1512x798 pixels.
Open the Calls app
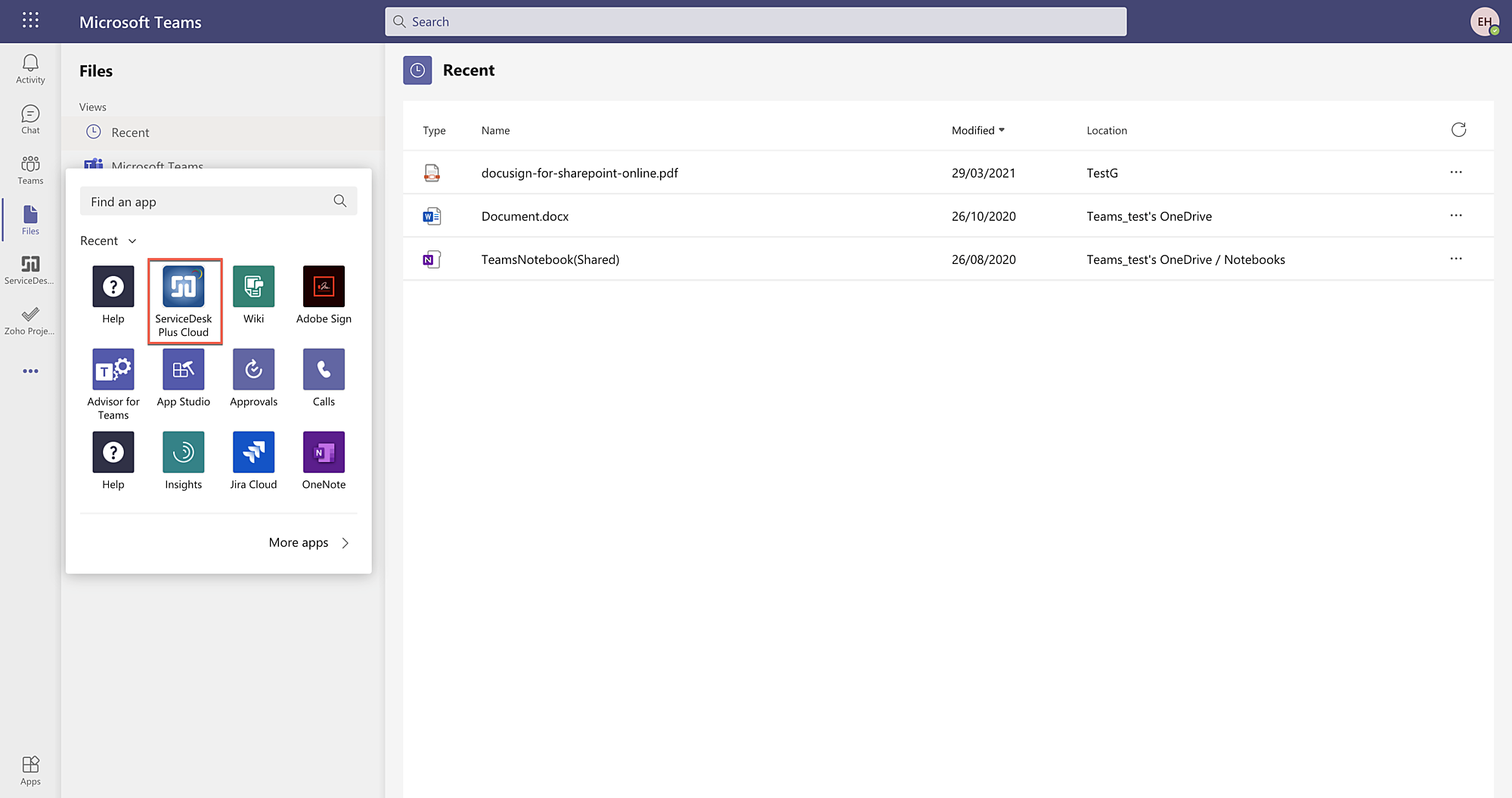pyautogui.click(x=324, y=378)
